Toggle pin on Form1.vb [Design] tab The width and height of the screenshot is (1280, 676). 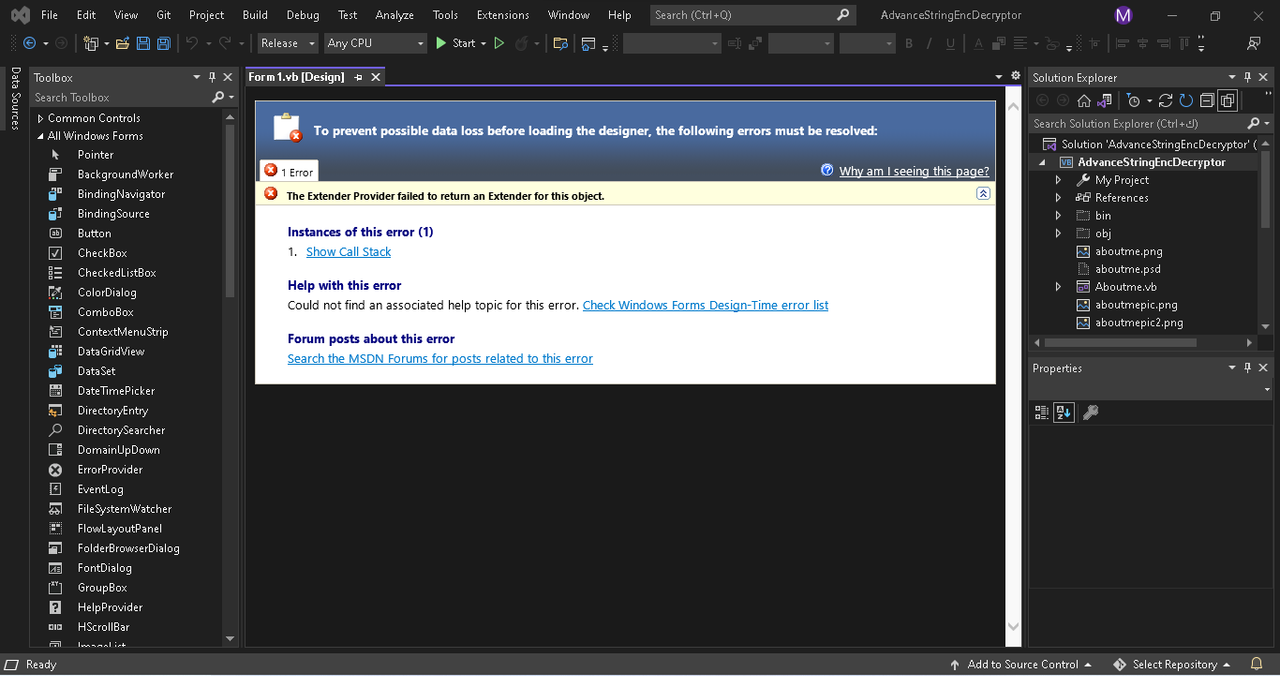coord(358,77)
